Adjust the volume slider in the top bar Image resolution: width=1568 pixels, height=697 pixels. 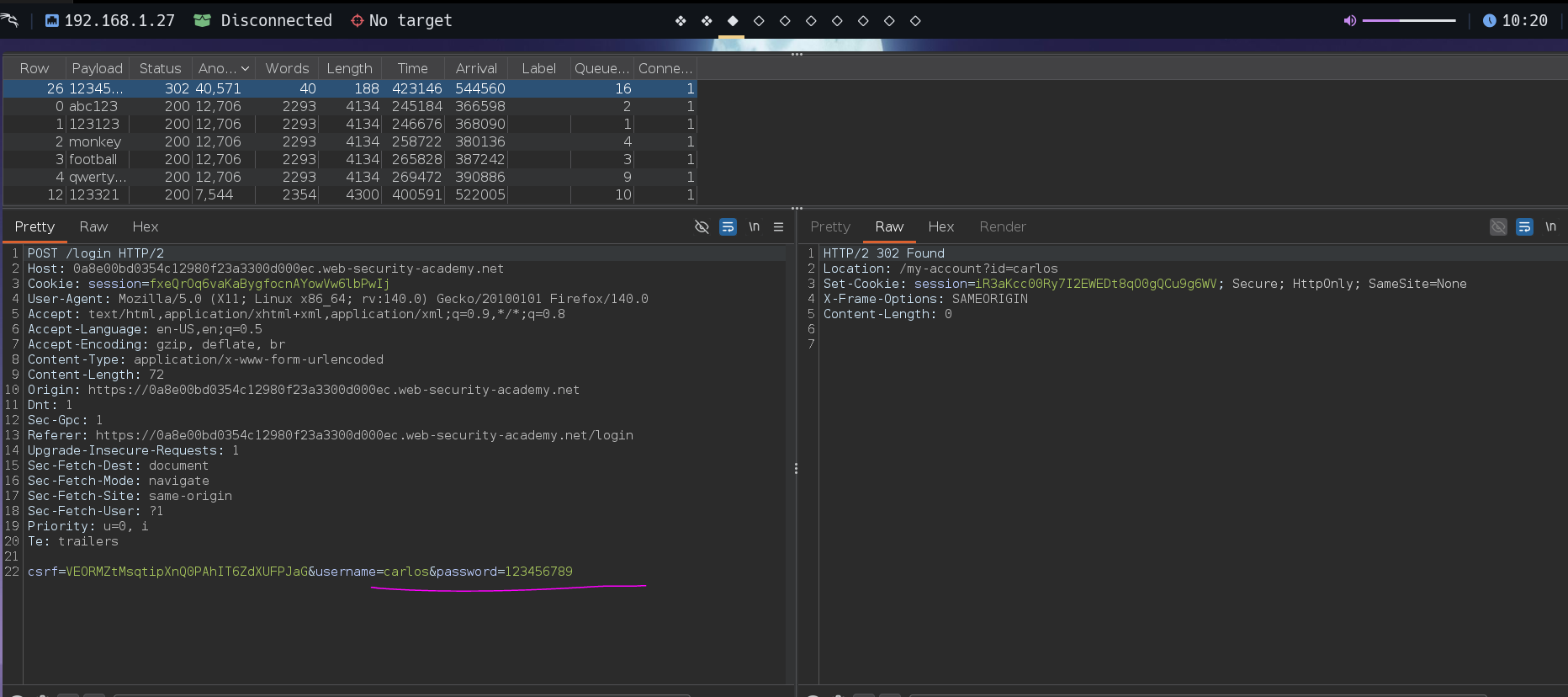tap(1409, 20)
